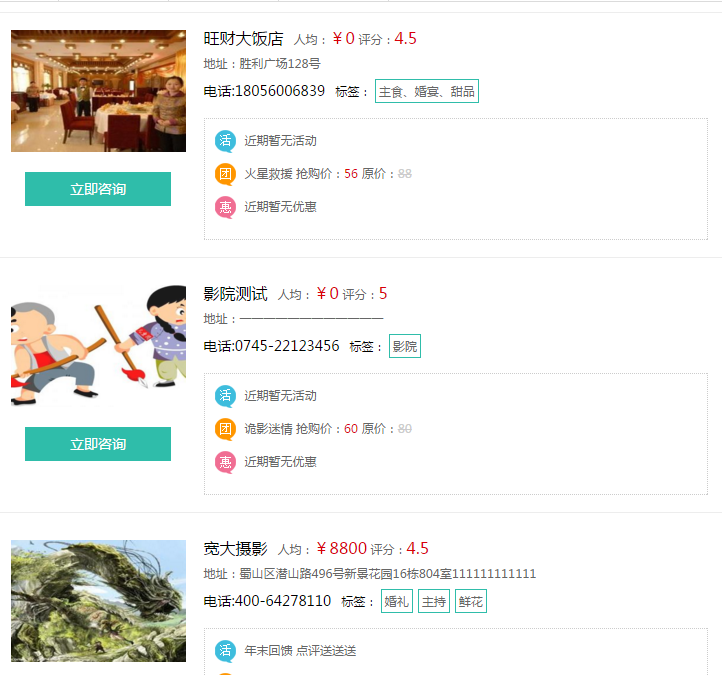722x675 pixels.
Task: Click the pink 惠 icon under 影院测试
Action: point(225,462)
